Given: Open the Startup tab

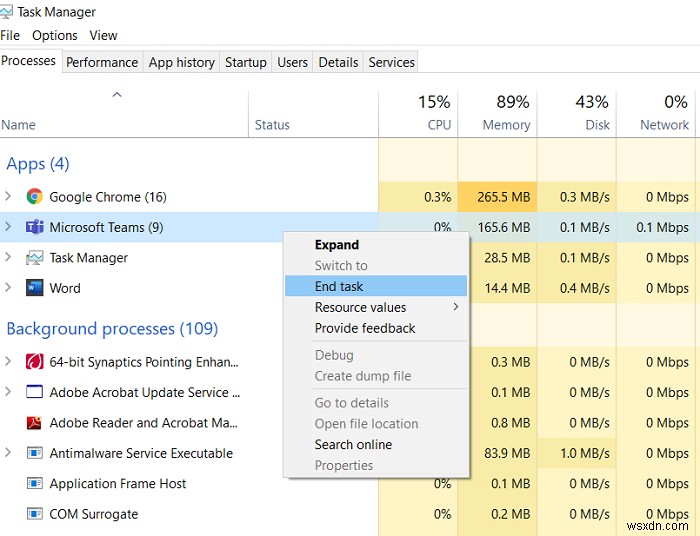Looking at the screenshot, I should pyautogui.click(x=245, y=62).
